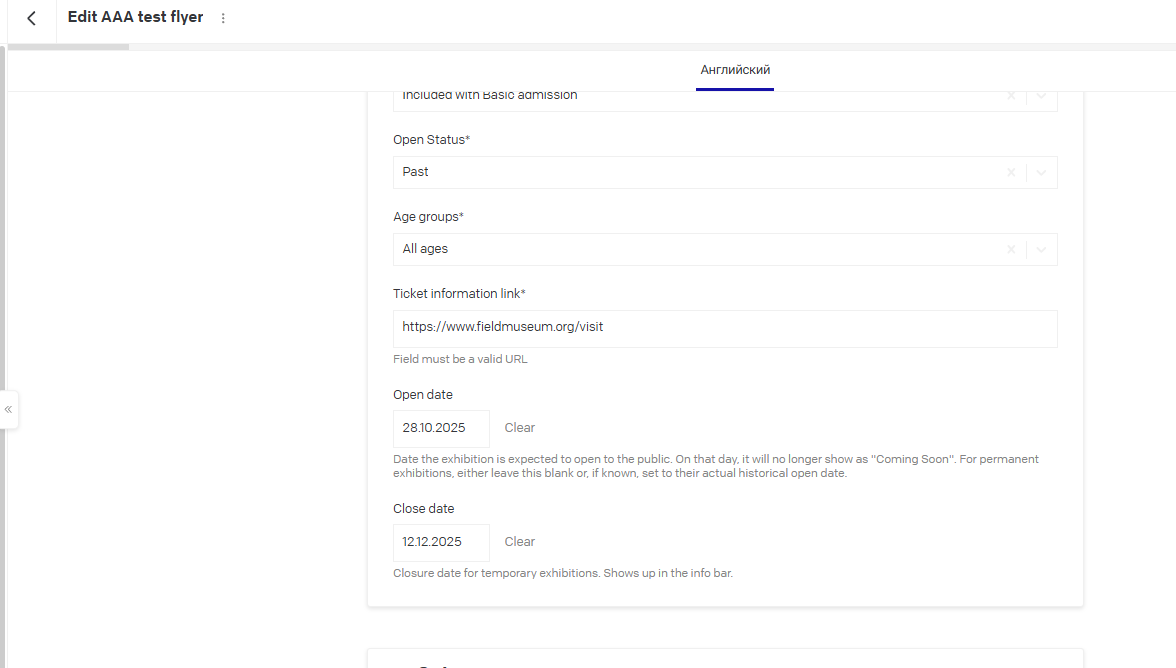Expand the Age groups dropdown arrow
Image resolution: width=1176 pixels, height=668 pixels.
(x=1042, y=249)
